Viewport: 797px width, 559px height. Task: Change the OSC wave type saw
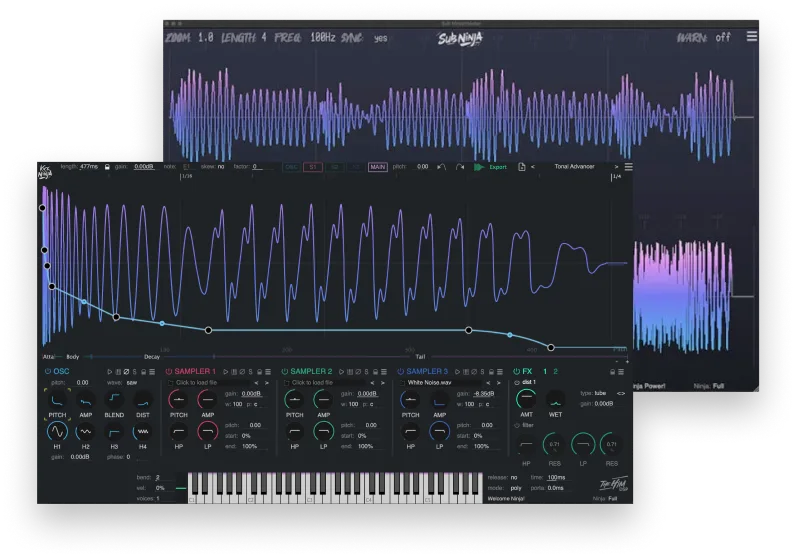pos(132,383)
